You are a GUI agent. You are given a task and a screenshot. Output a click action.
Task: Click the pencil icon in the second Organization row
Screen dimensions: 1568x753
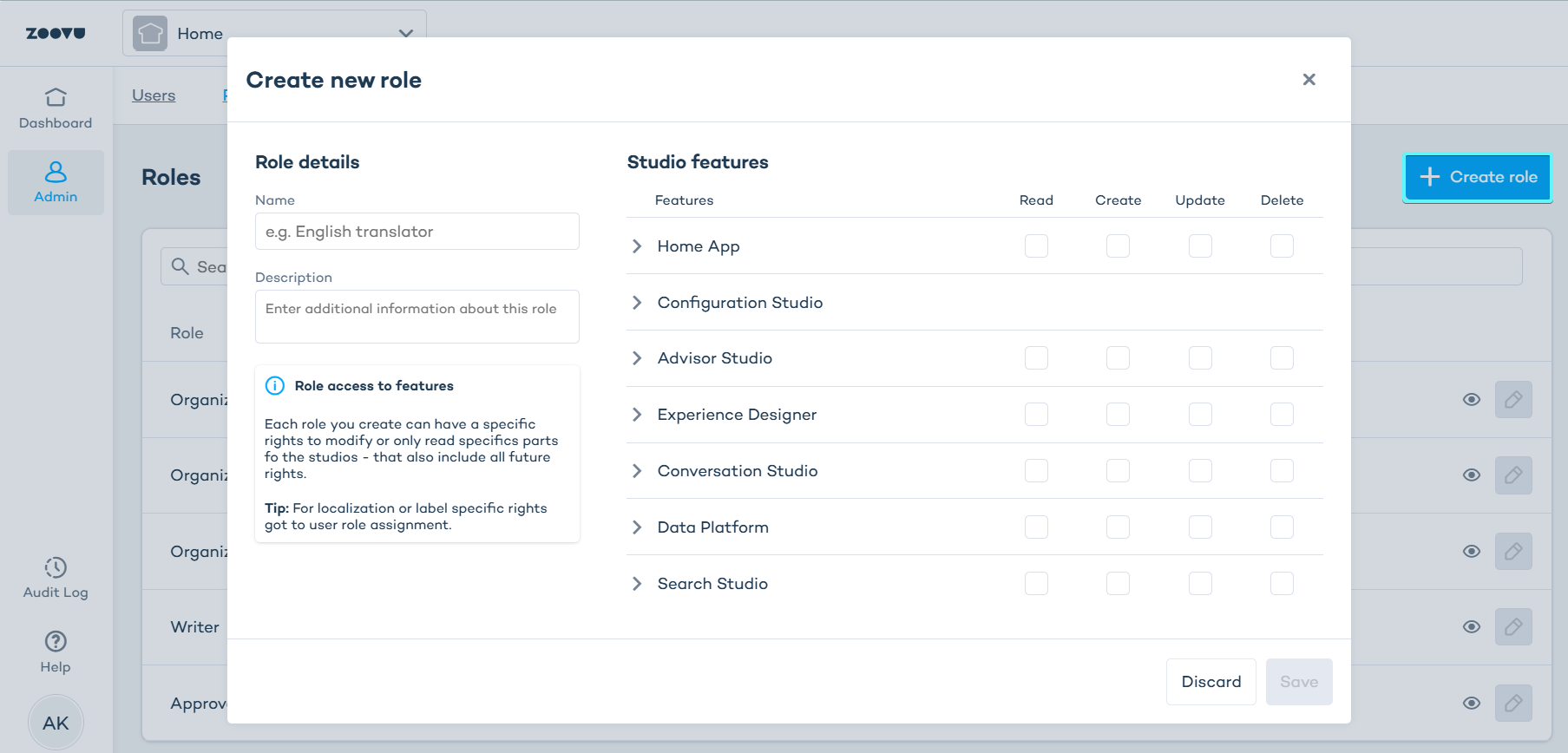tap(1513, 475)
